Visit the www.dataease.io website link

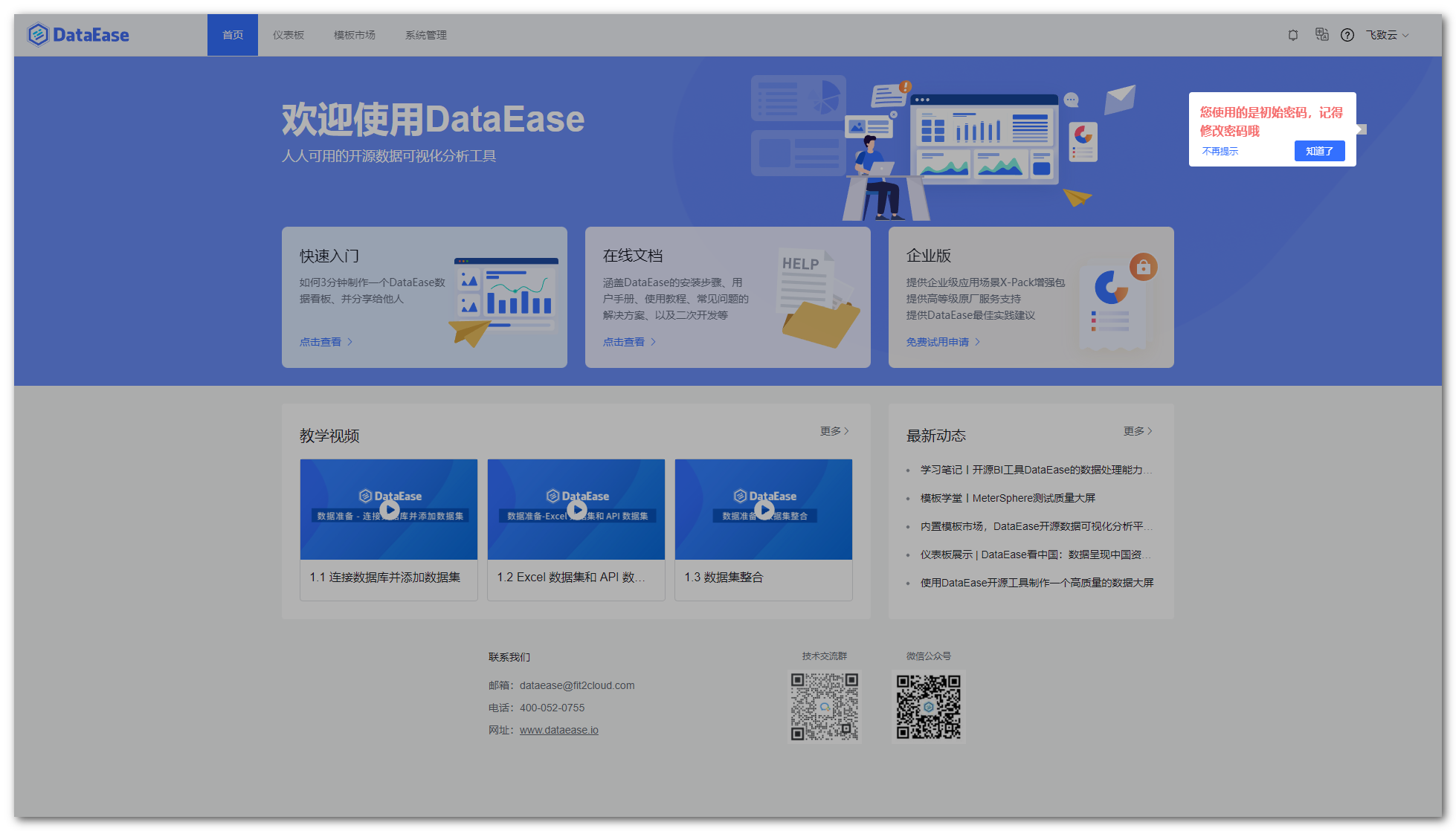pyautogui.click(x=558, y=729)
